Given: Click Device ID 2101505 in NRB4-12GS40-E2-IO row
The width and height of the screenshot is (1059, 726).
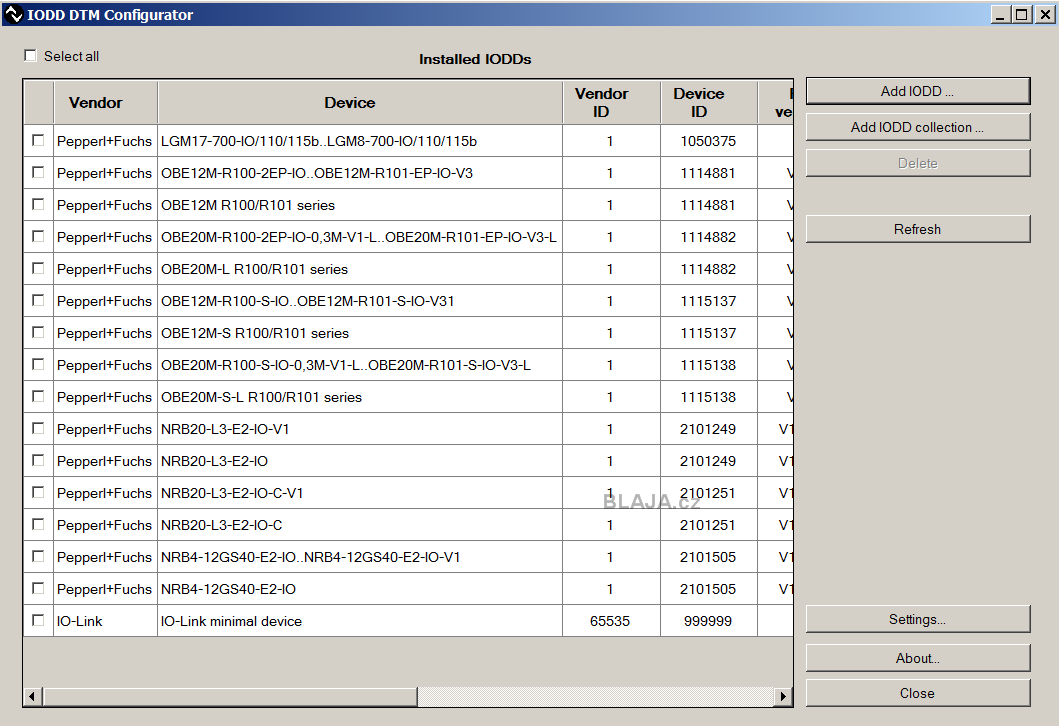Looking at the screenshot, I should [x=708, y=590].
